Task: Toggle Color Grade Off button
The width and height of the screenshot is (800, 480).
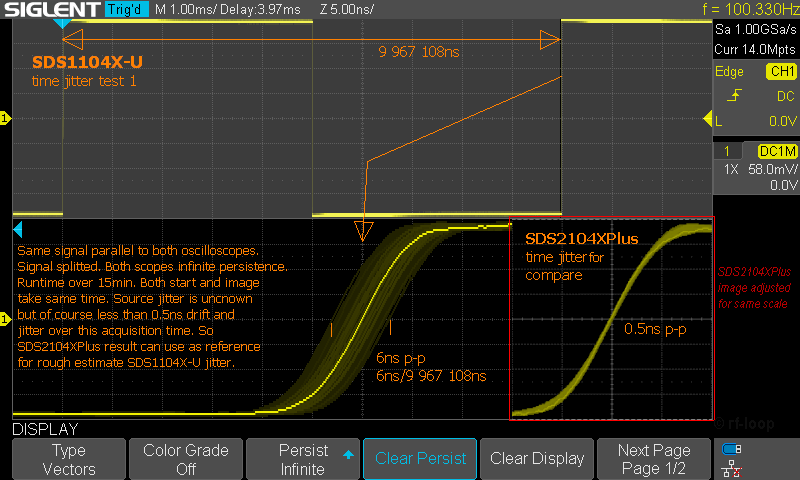Action: click(x=186, y=459)
